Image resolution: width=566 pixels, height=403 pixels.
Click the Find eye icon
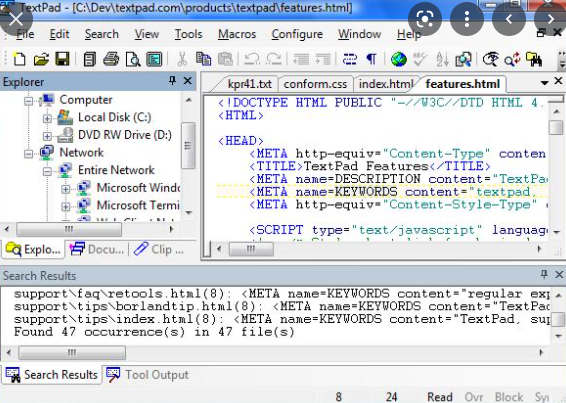click(x=491, y=59)
